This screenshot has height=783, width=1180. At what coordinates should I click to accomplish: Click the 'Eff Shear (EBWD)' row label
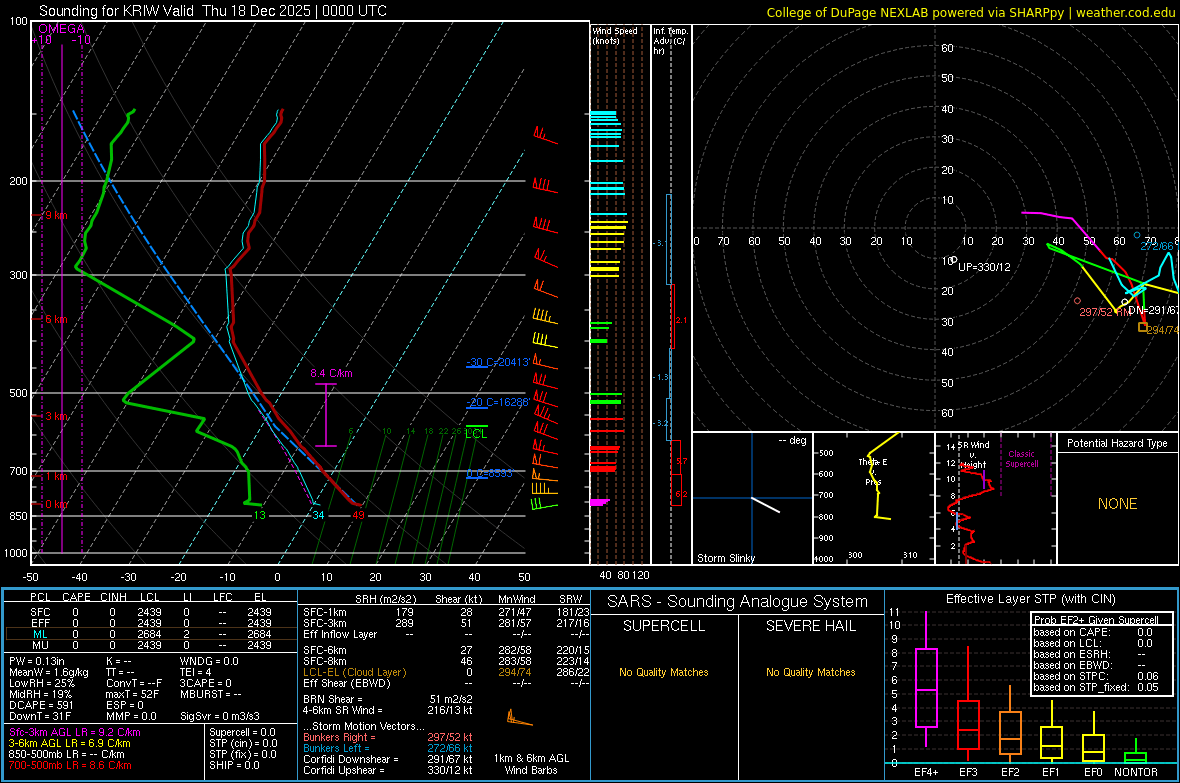pyautogui.click(x=347, y=683)
